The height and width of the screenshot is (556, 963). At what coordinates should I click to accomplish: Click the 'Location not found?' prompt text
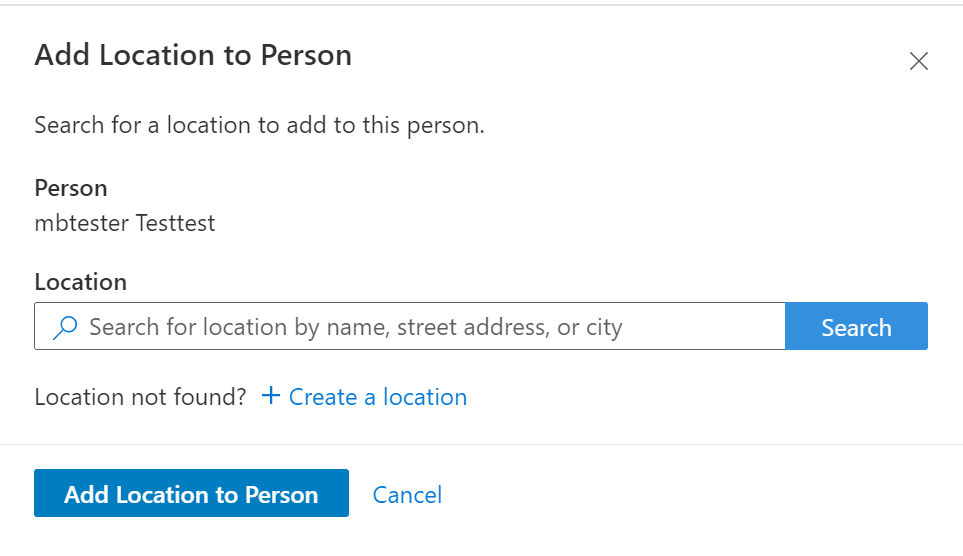coord(140,397)
